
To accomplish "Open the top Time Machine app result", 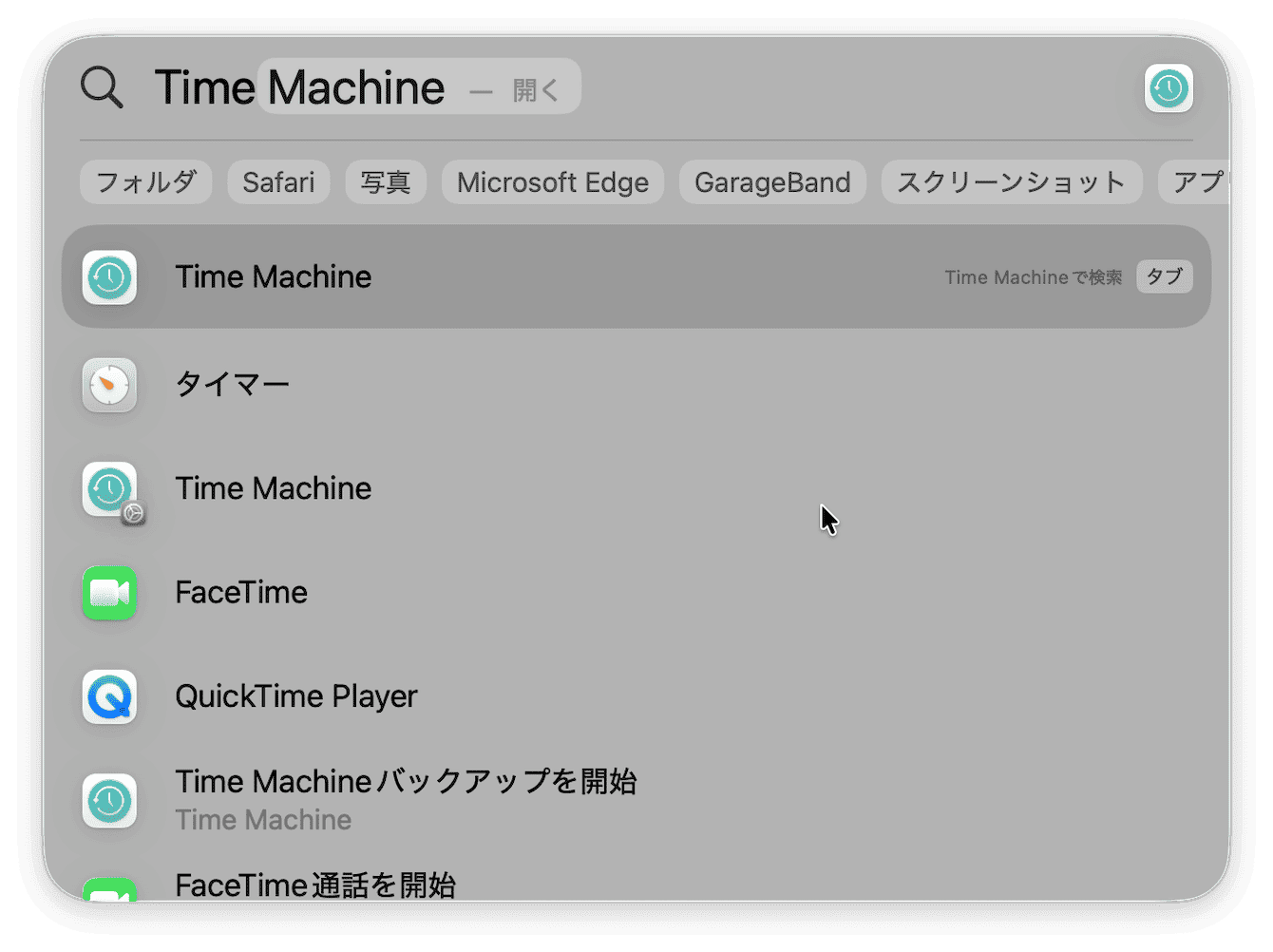I will pos(636,276).
